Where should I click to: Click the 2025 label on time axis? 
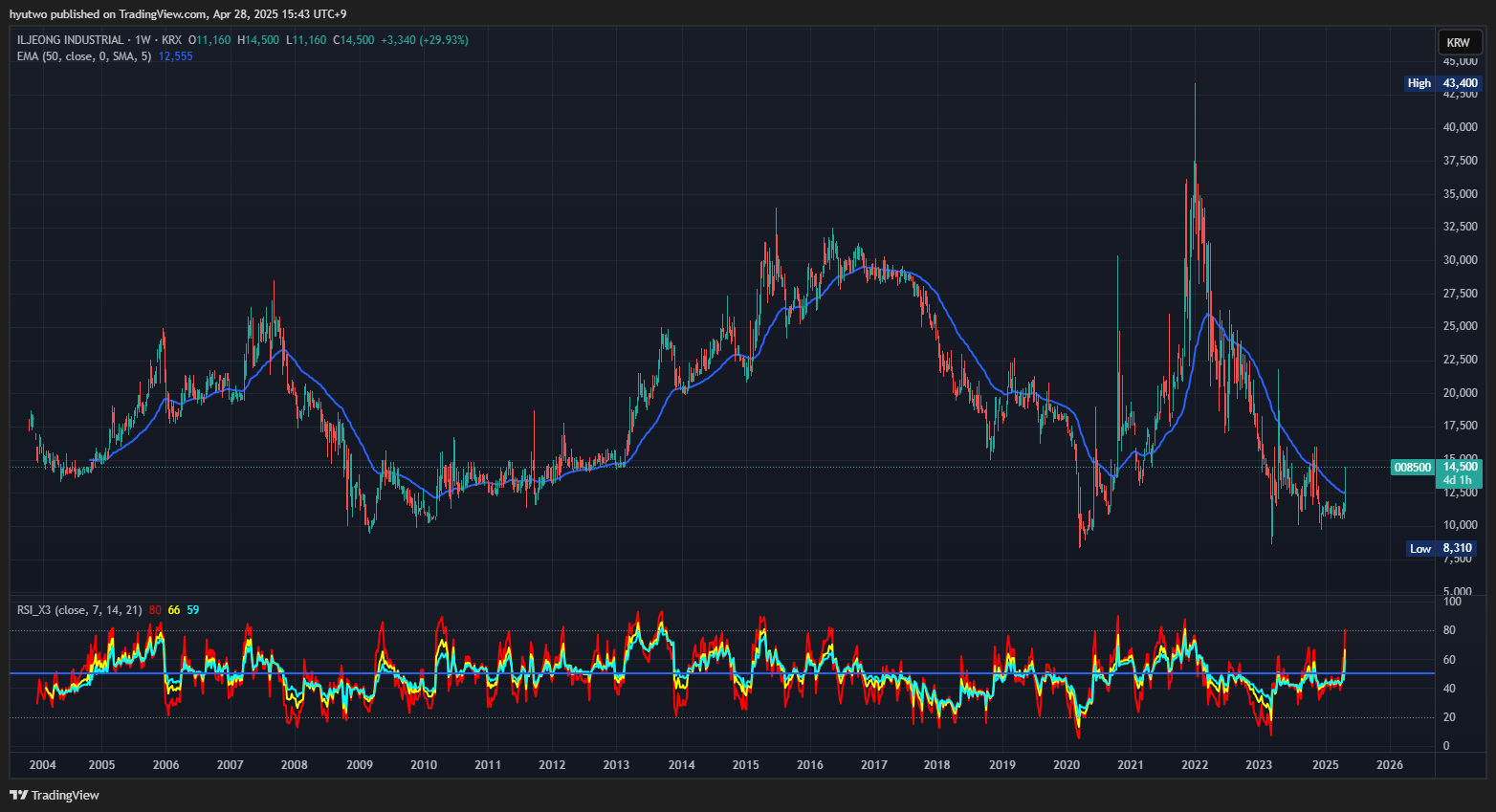pos(1326,765)
